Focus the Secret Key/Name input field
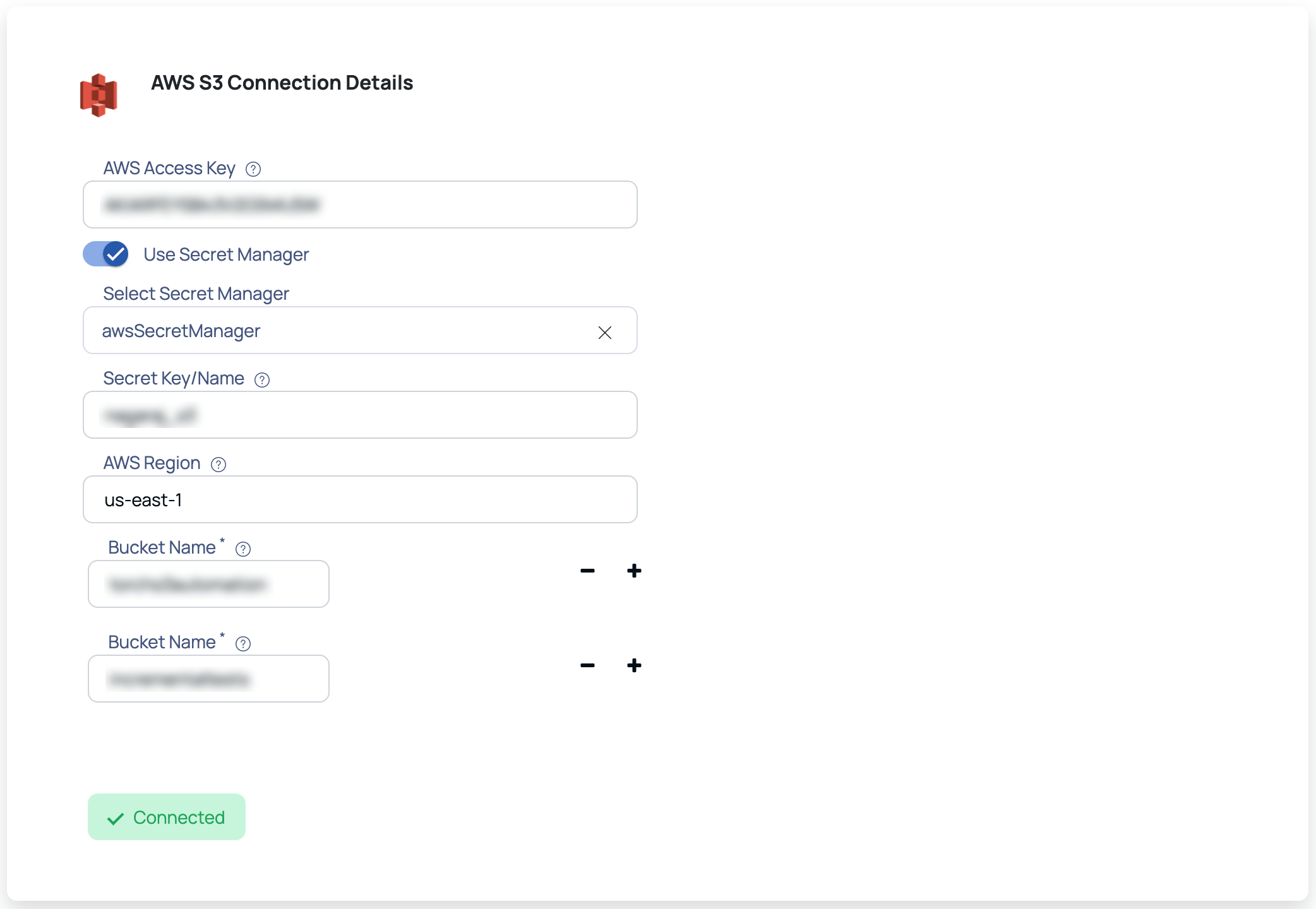1316x909 pixels. pos(360,415)
